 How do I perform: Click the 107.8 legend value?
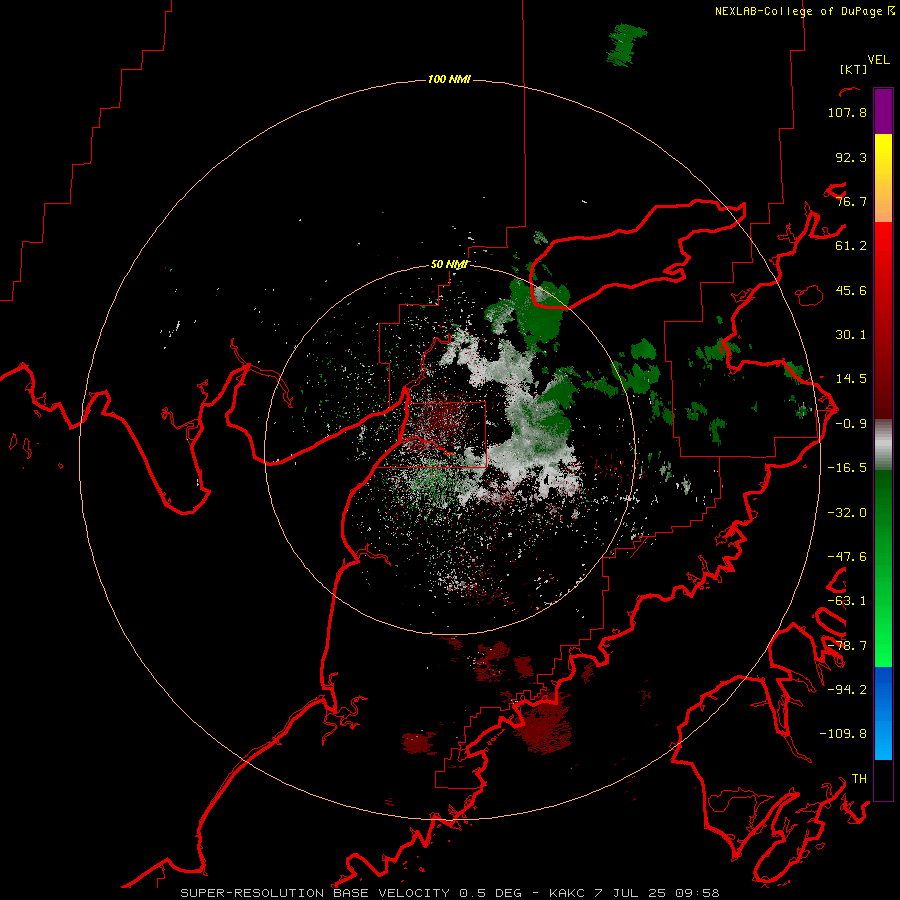[847, 112]
